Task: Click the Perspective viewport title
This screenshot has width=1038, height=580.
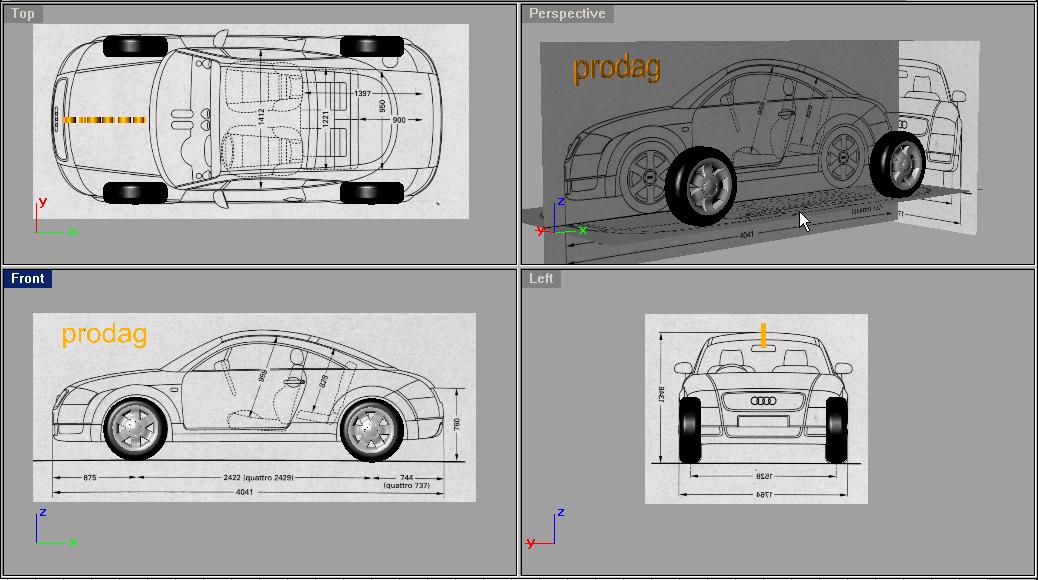Action: coord(567,14)
